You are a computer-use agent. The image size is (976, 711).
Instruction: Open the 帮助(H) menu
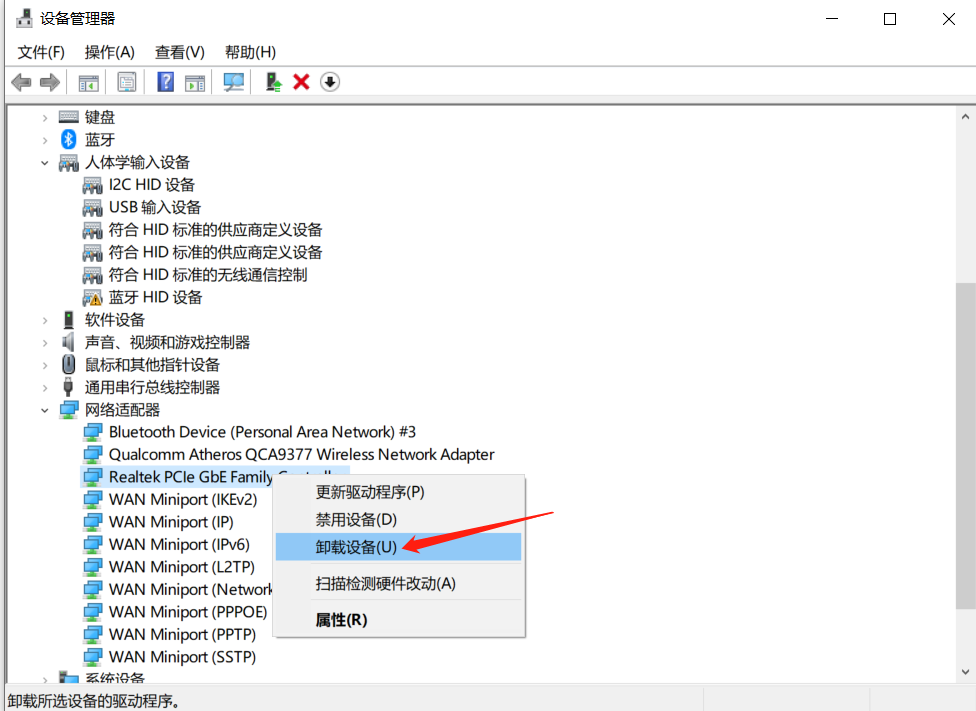pyautogui.click(x=250, y=52)
